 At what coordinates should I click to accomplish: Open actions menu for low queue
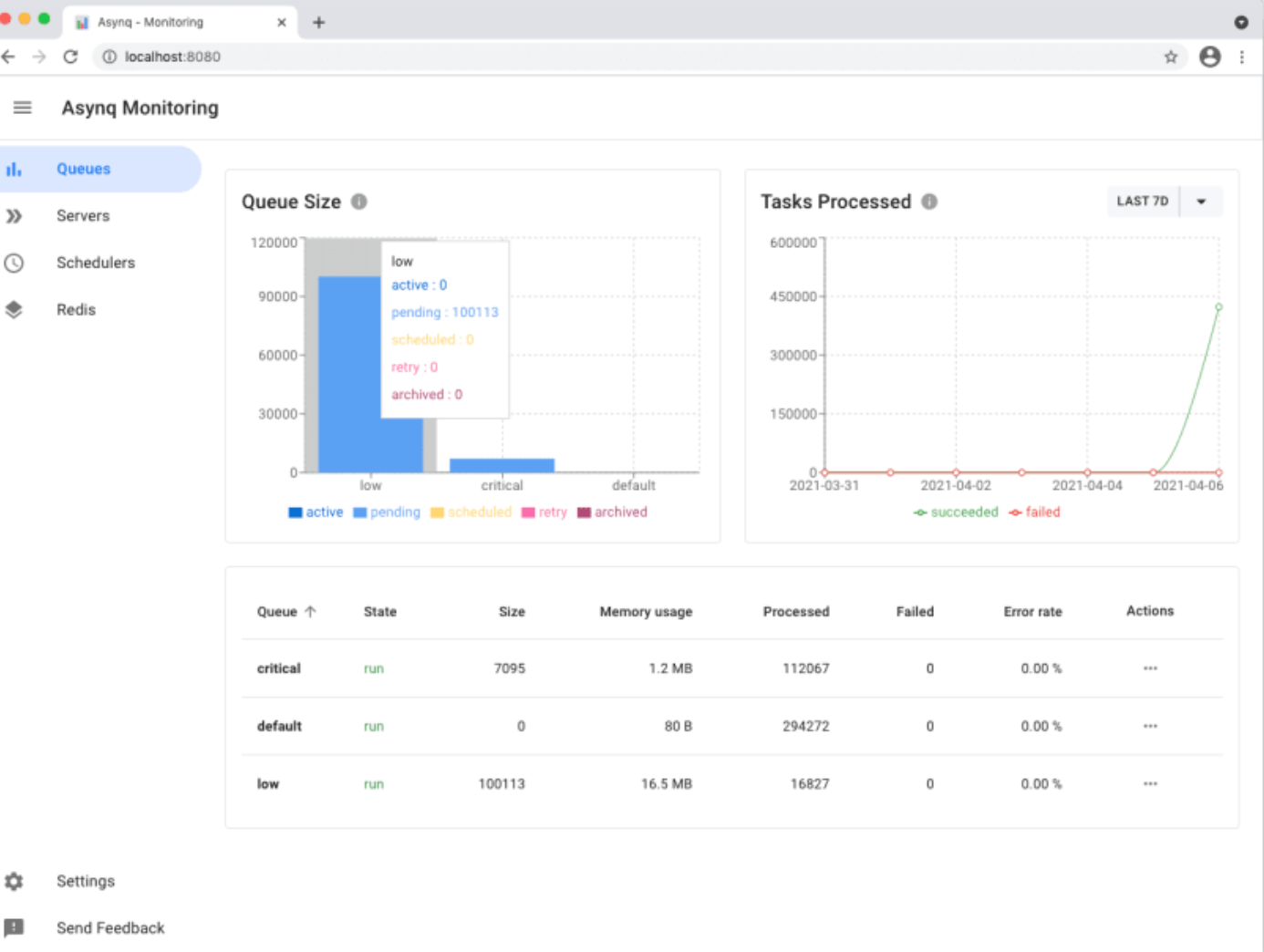1150,783
